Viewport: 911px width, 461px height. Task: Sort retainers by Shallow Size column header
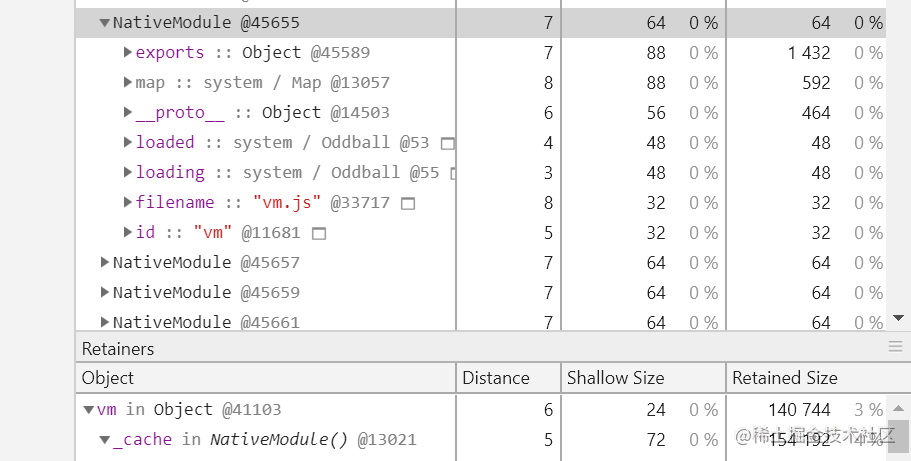point(615,378)
